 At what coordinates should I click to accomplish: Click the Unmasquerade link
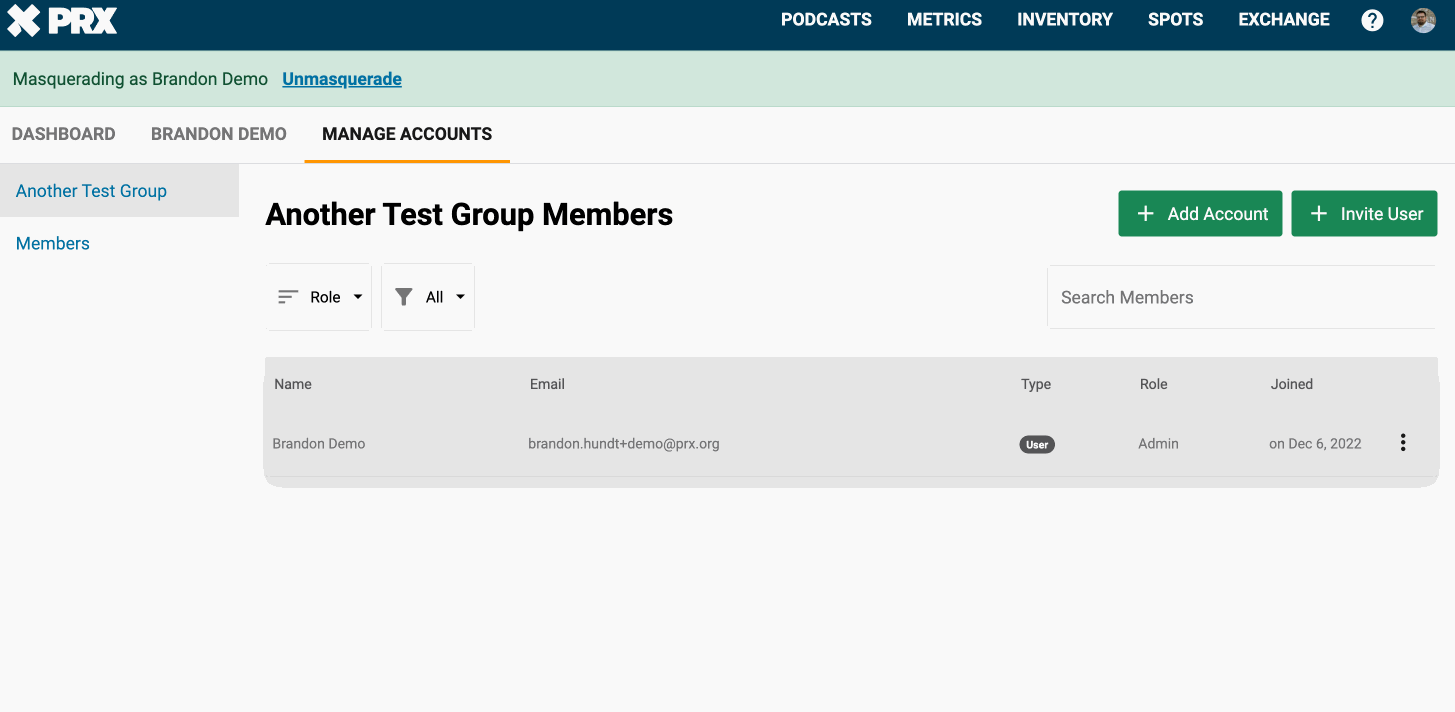(341, 79)
